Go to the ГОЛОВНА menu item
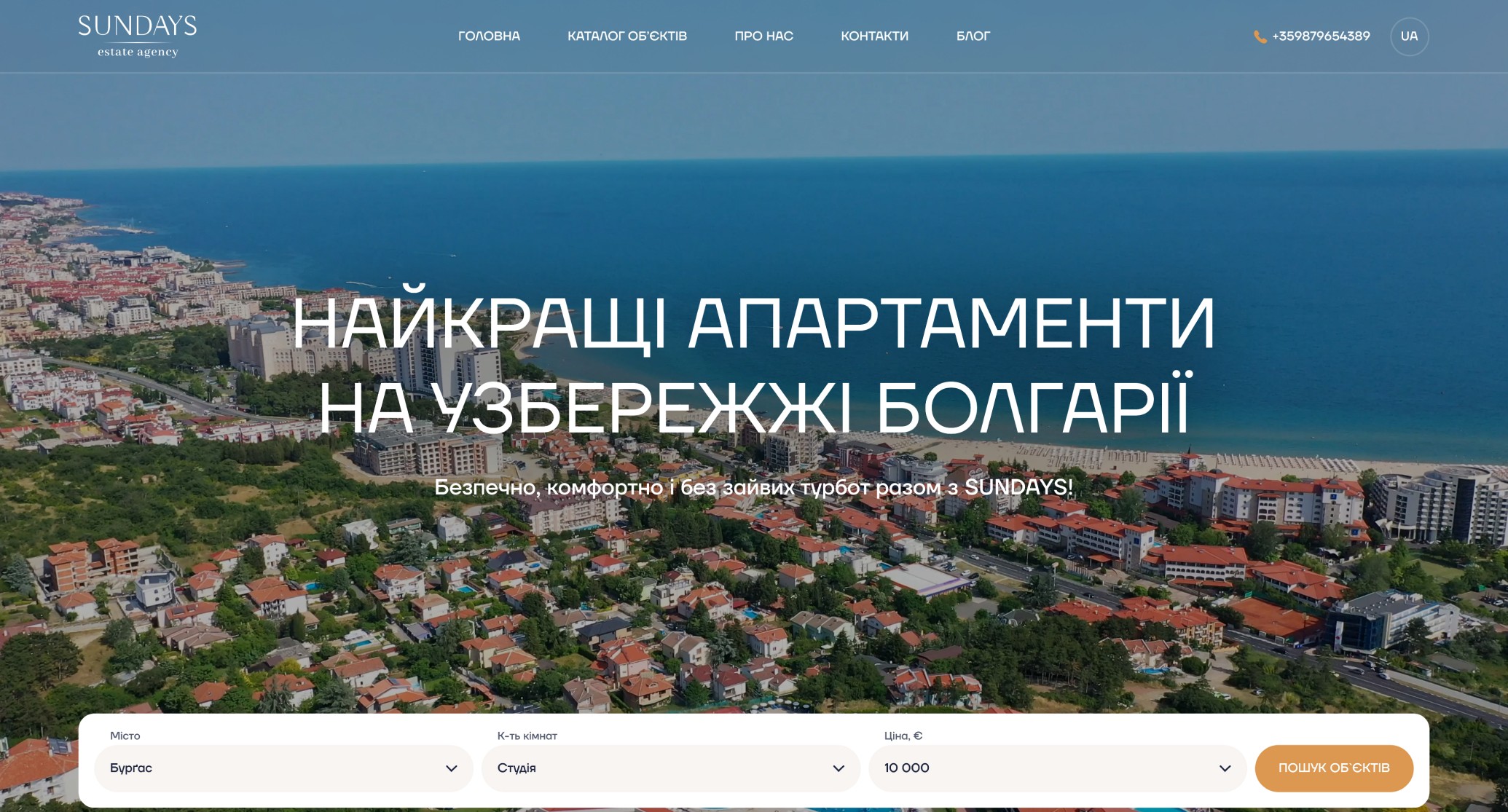1508x812 pixels. 489,36
